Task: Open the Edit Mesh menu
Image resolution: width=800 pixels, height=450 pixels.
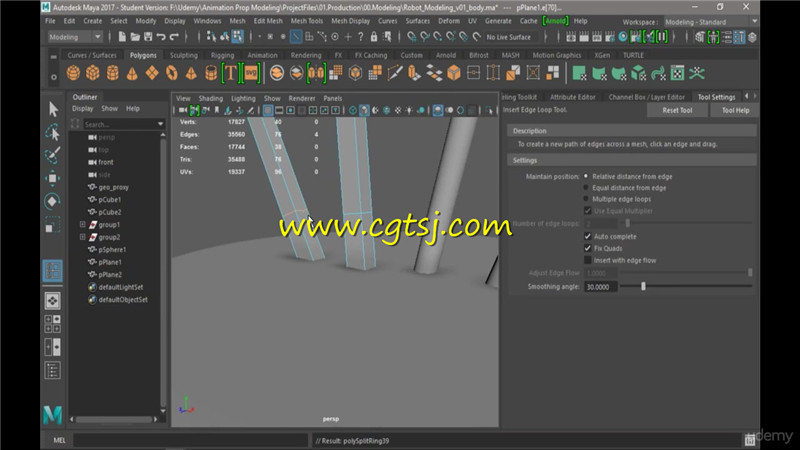Action: [x=268, y=21]
